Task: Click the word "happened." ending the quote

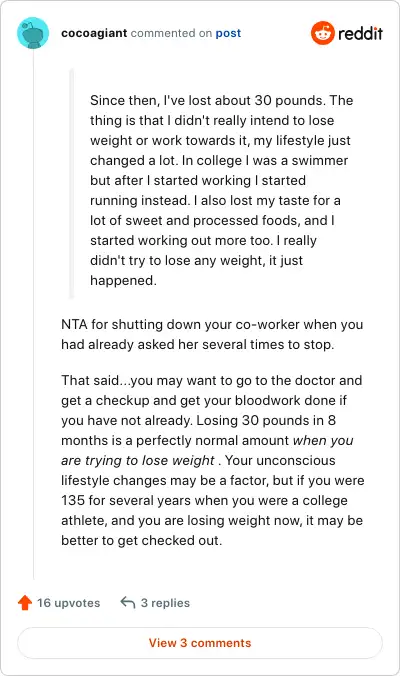Action: pos(123,281)
